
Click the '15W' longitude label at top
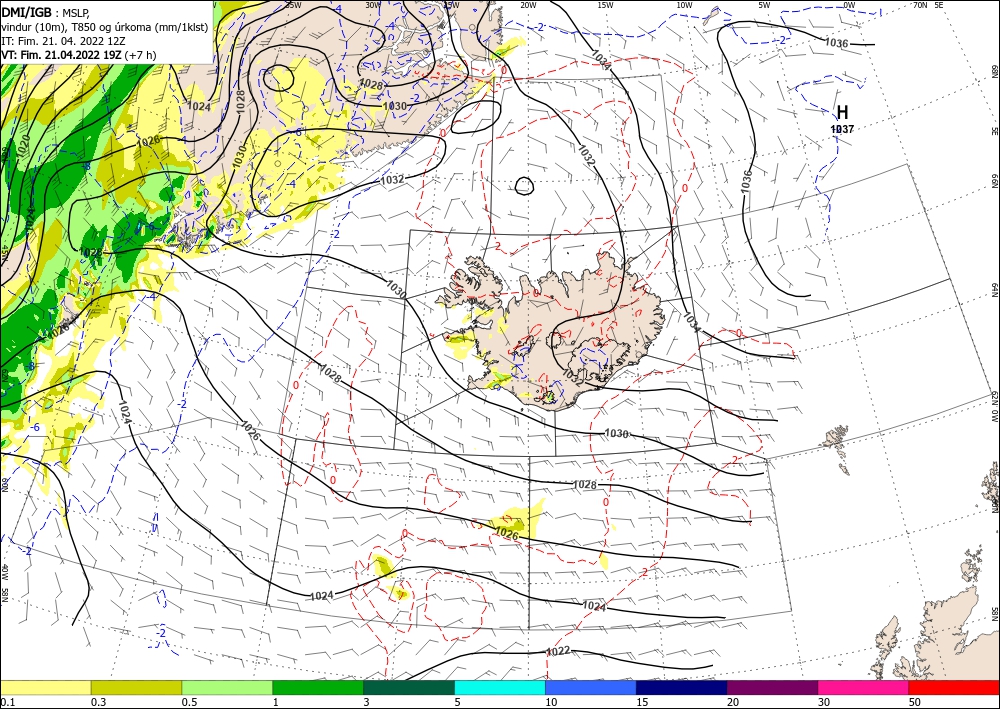coord(605,5)
